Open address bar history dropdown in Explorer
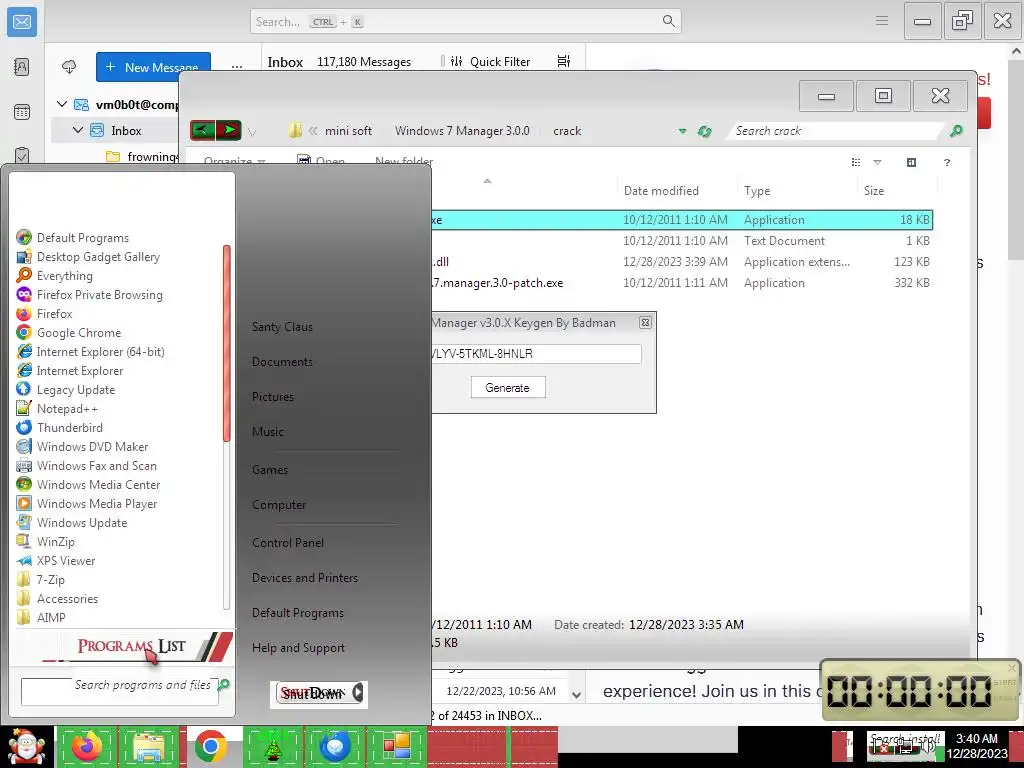This screenshot has width=1024, height=768. click(682, 131)
